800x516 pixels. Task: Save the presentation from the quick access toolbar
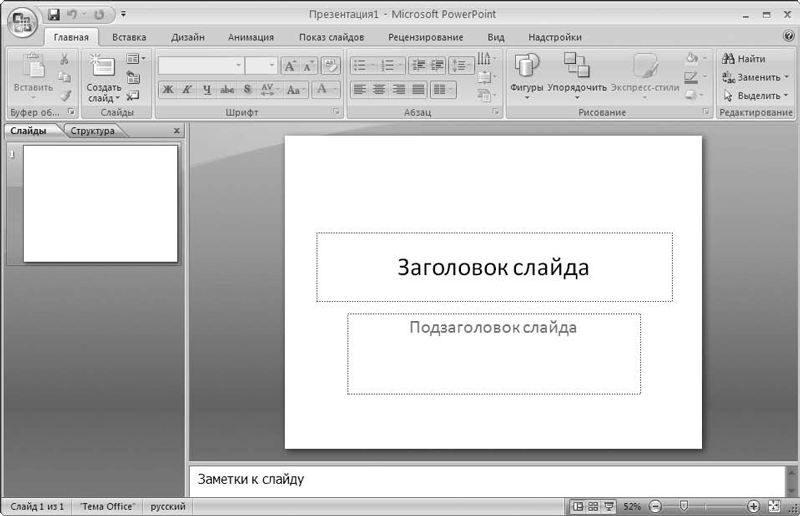click(x=54, y=15)
